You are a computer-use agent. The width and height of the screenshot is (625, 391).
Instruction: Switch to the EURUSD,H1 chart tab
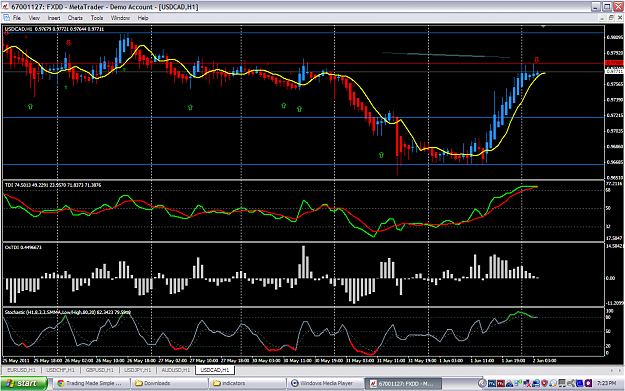(22, 370)
